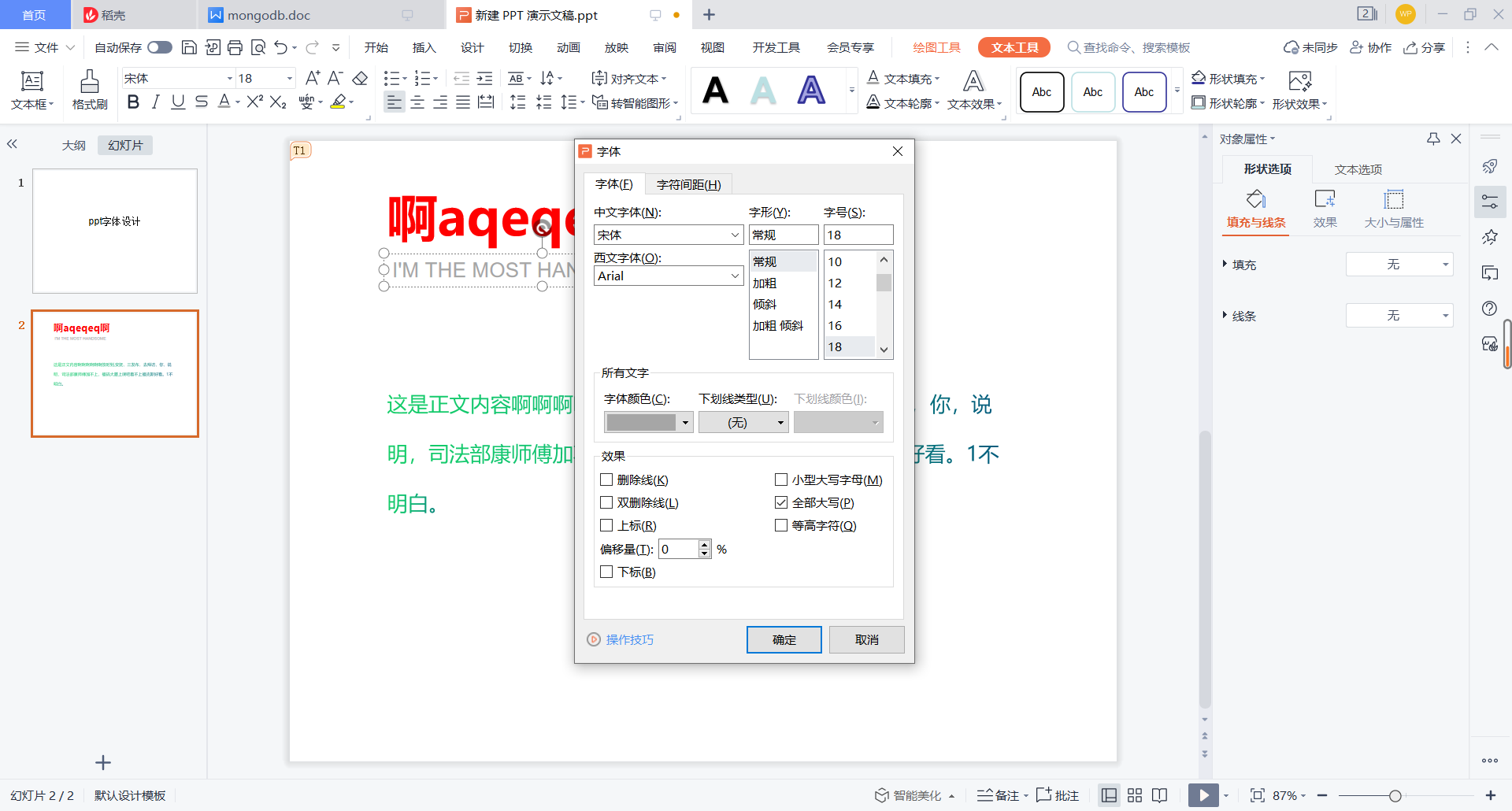The image size is (1512, 811).
Task: Increase font size with A+ icon
Action: pos(313,78)
